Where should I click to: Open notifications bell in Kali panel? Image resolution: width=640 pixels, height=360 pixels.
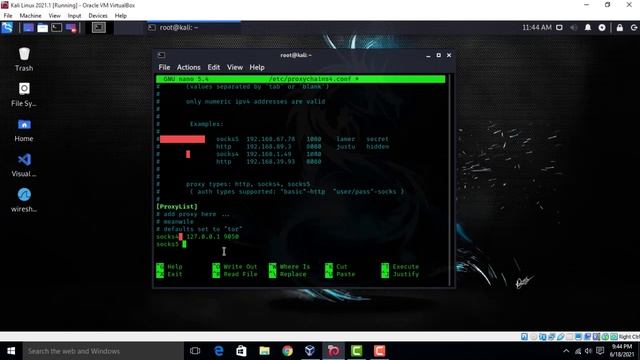tap(588, 28)
